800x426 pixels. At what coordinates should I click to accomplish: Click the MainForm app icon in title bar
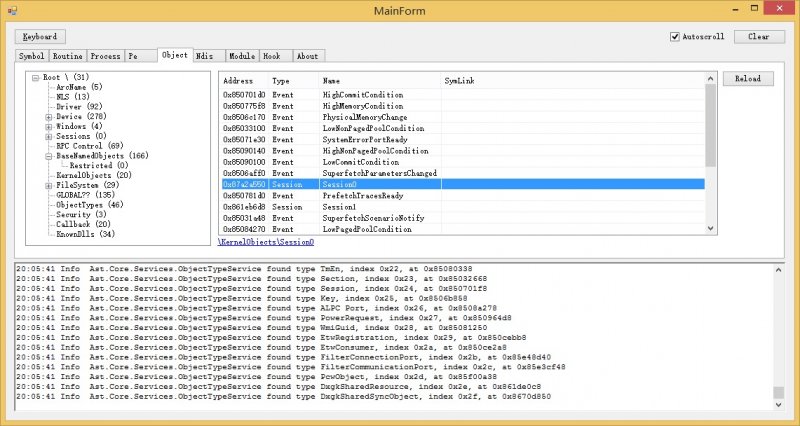tap(12, 10)
